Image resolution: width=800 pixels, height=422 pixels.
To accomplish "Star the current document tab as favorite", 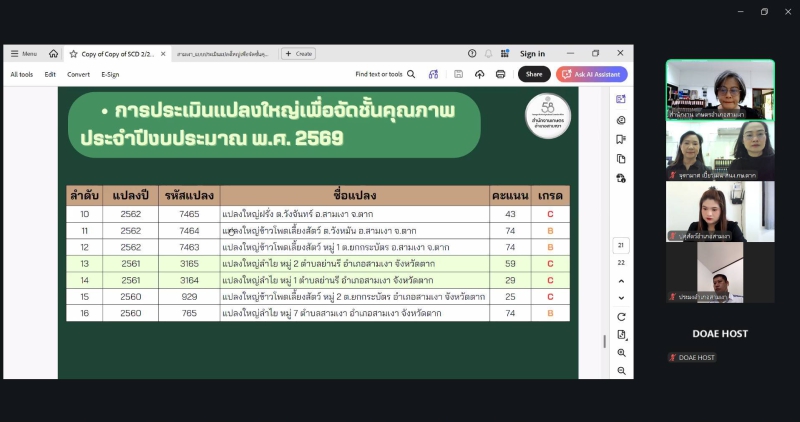I will [73, 54].
